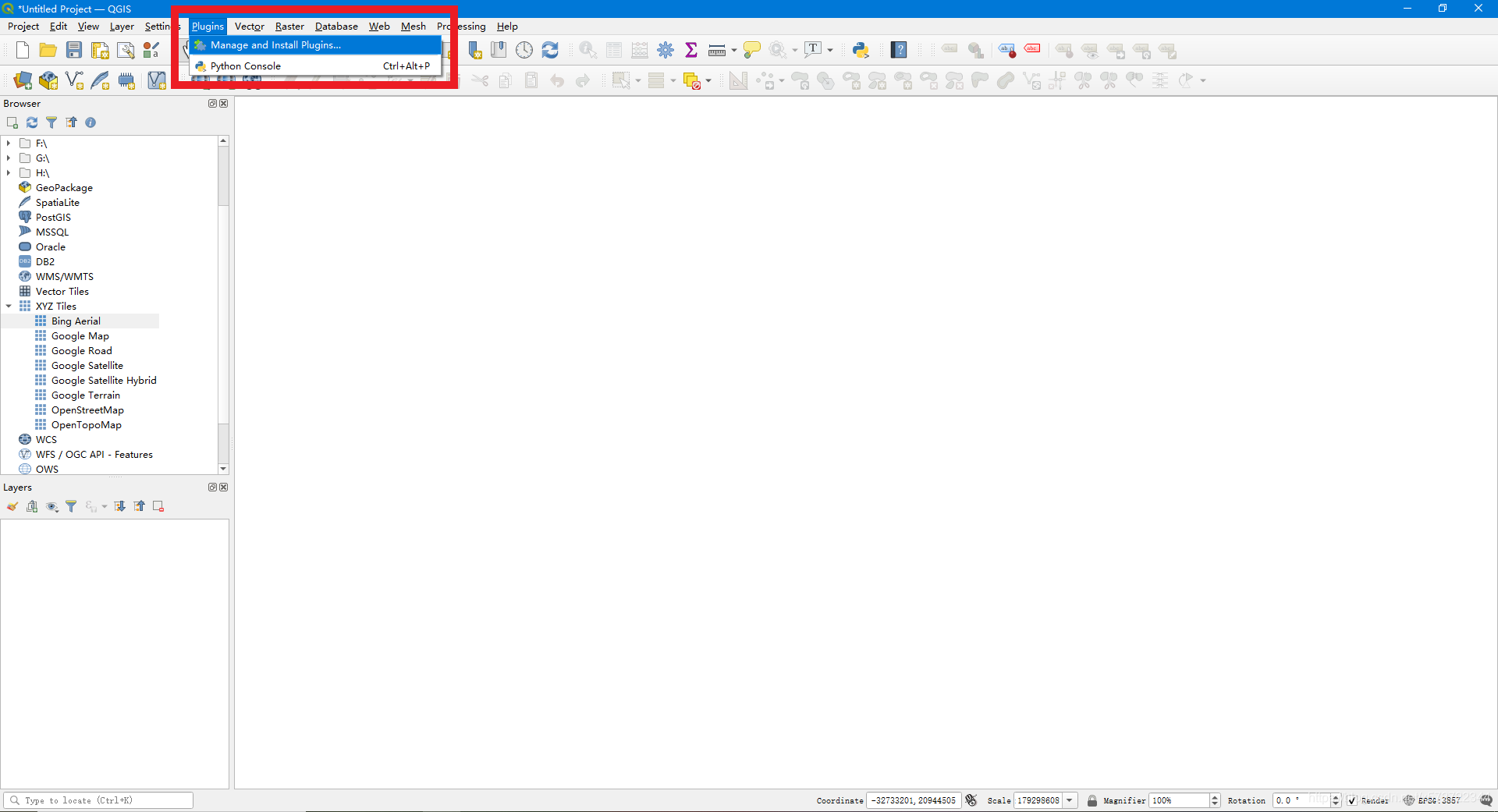The width and height of the screenshot is (1498, 812).
Task: Add a group in Layers panel
Action: coord(32,506)
